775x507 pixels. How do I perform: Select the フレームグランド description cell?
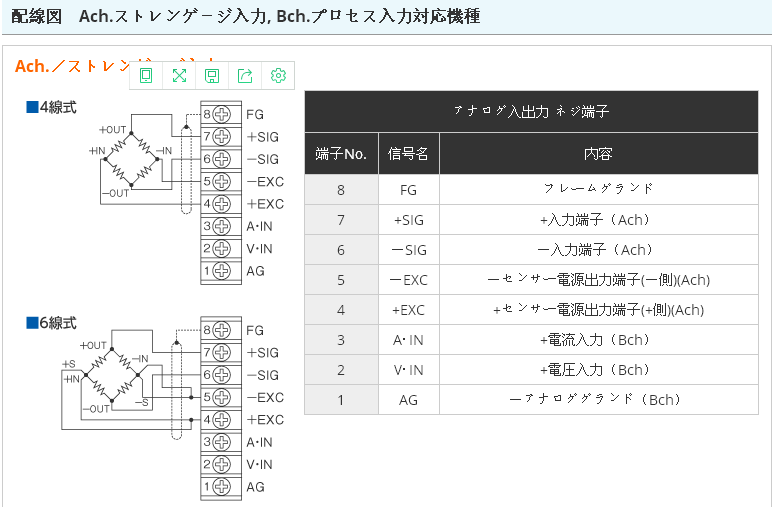click(x=598, y=189)
